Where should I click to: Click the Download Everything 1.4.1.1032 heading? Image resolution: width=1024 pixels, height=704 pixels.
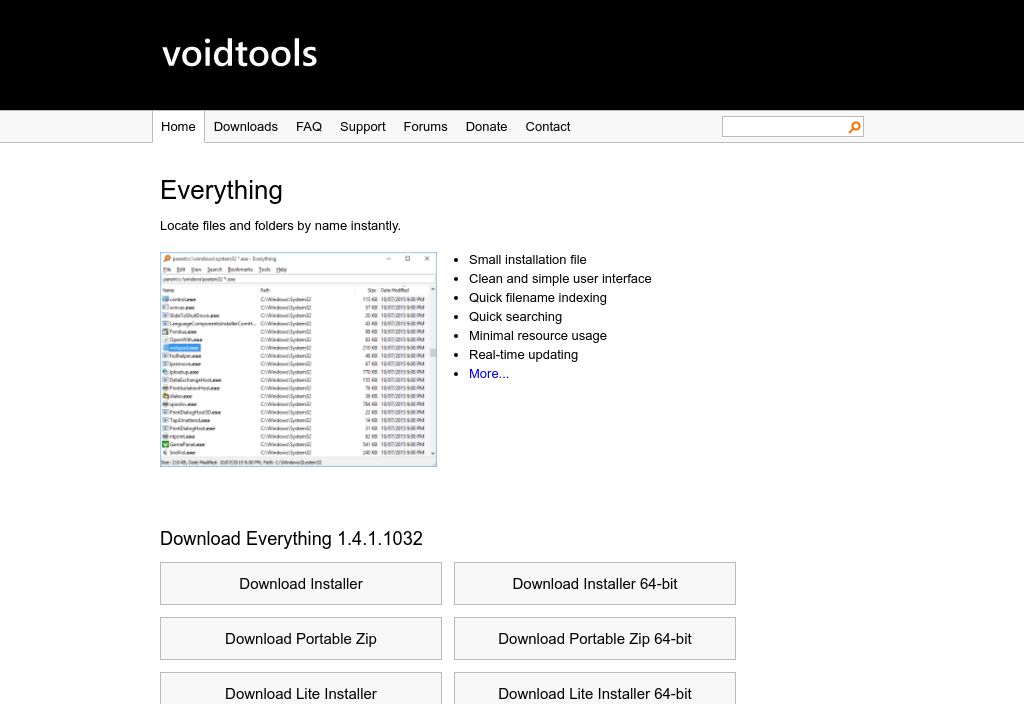click(291, 539)
